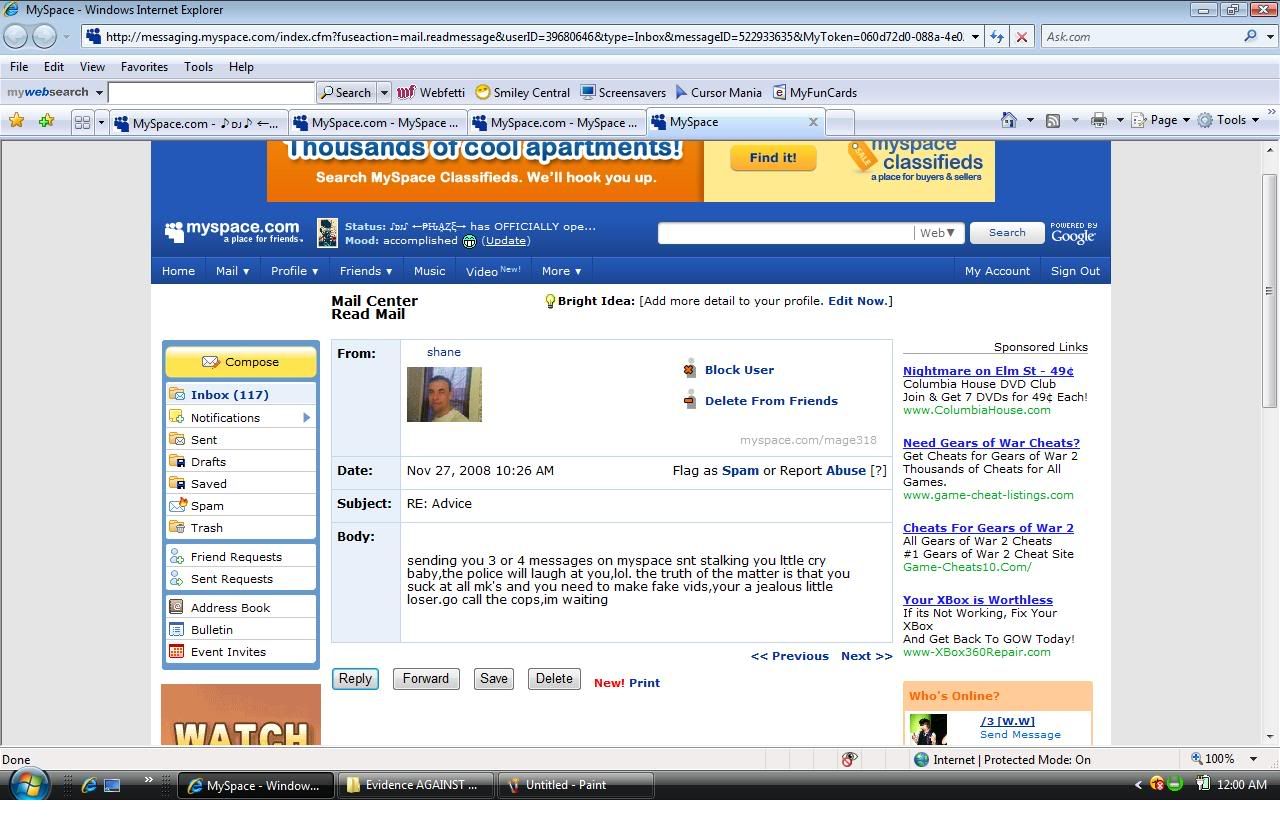This screenshot has height=827, width=1280.
Task: Click the printer icon in command bar
Action: point(1099,120)
